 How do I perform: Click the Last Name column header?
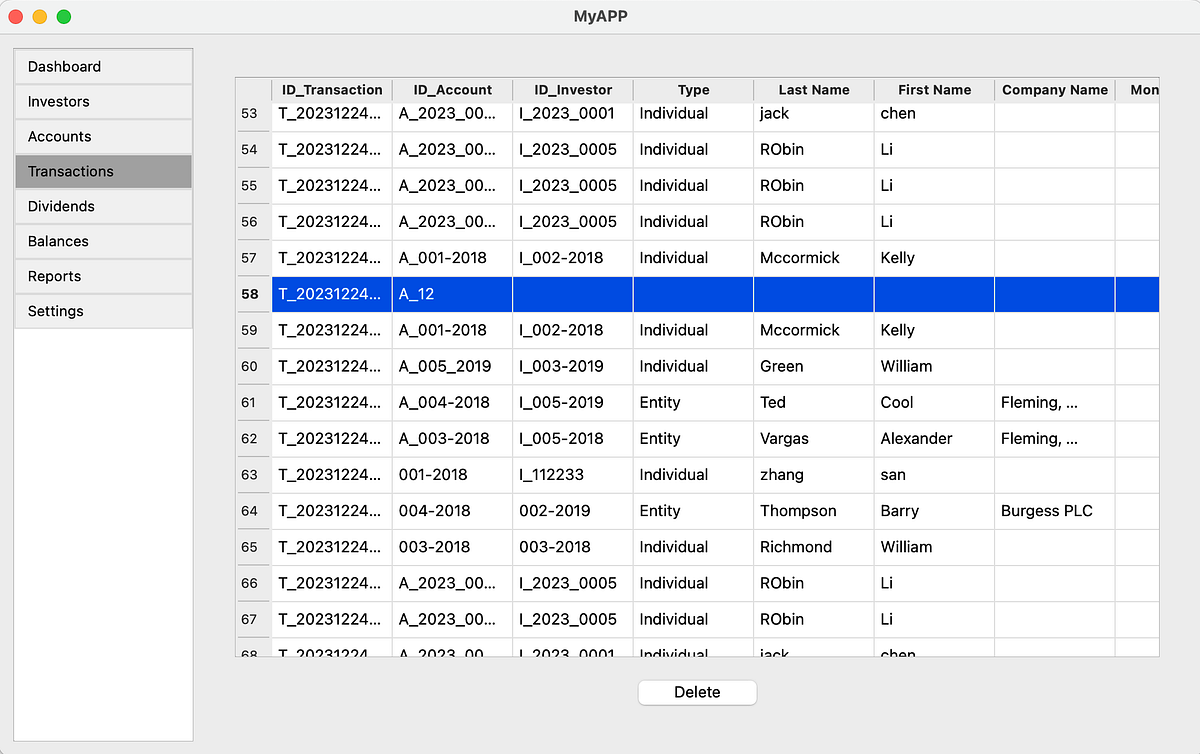(813, 89)
